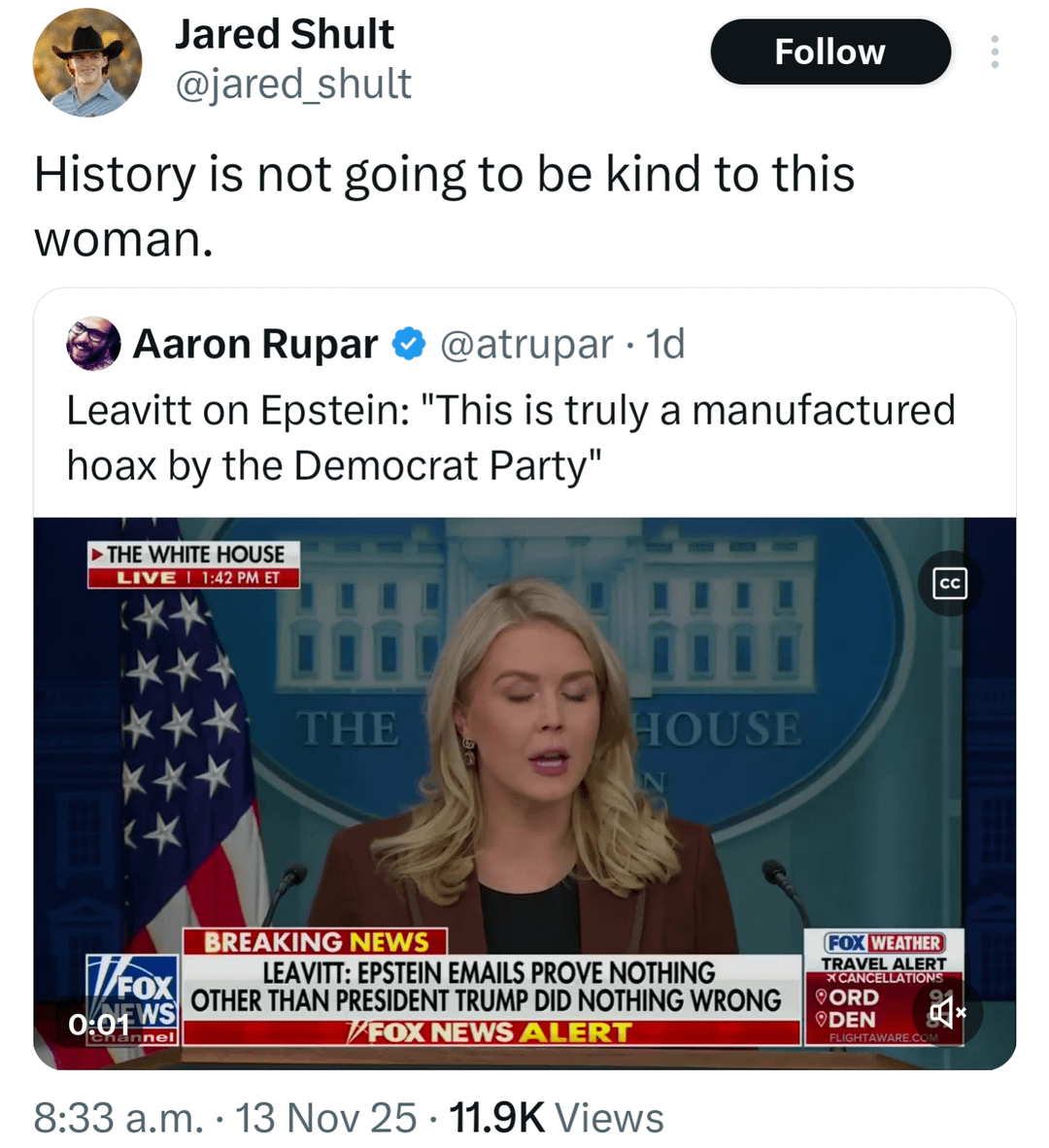Open the three-dot more options menu
Viewport: 1049px width, 1148px height.
coord(994,52)
